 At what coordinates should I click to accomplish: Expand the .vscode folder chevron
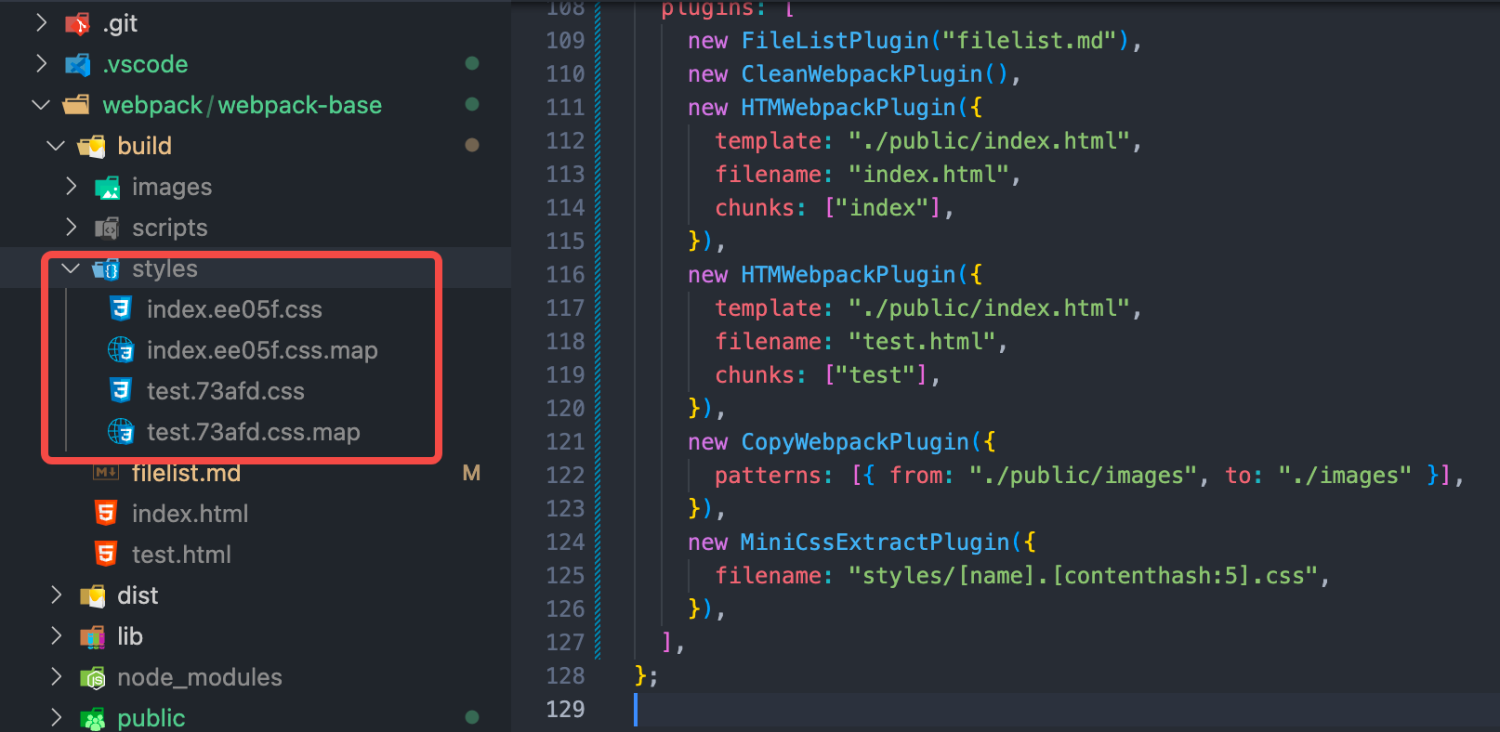[x=41, y=64]
